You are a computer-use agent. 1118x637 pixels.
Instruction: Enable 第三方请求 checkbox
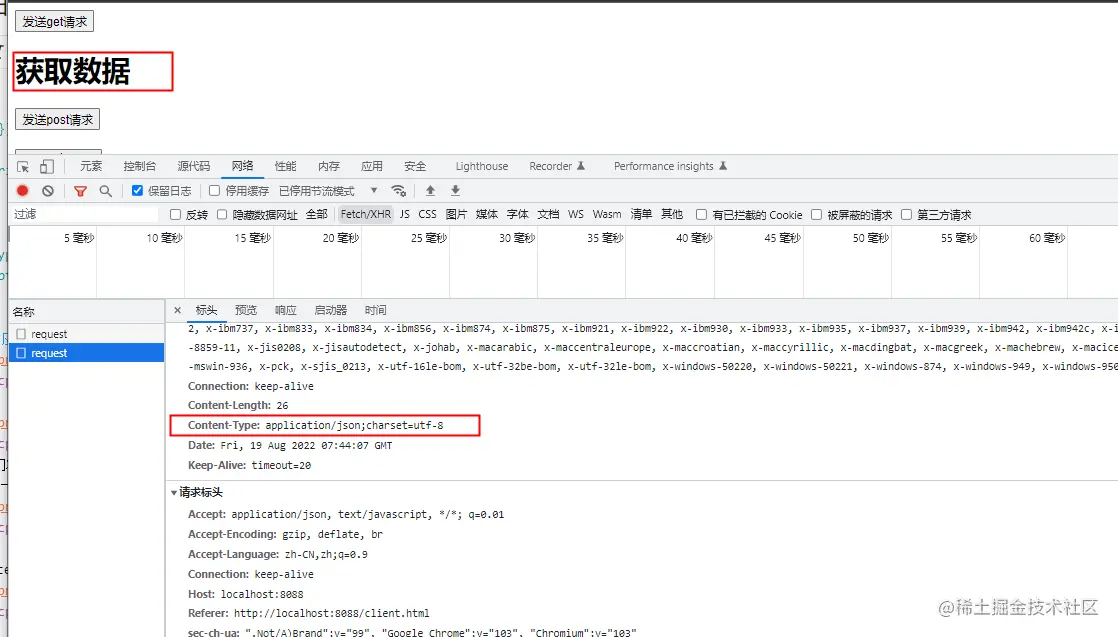pos(906,215)
